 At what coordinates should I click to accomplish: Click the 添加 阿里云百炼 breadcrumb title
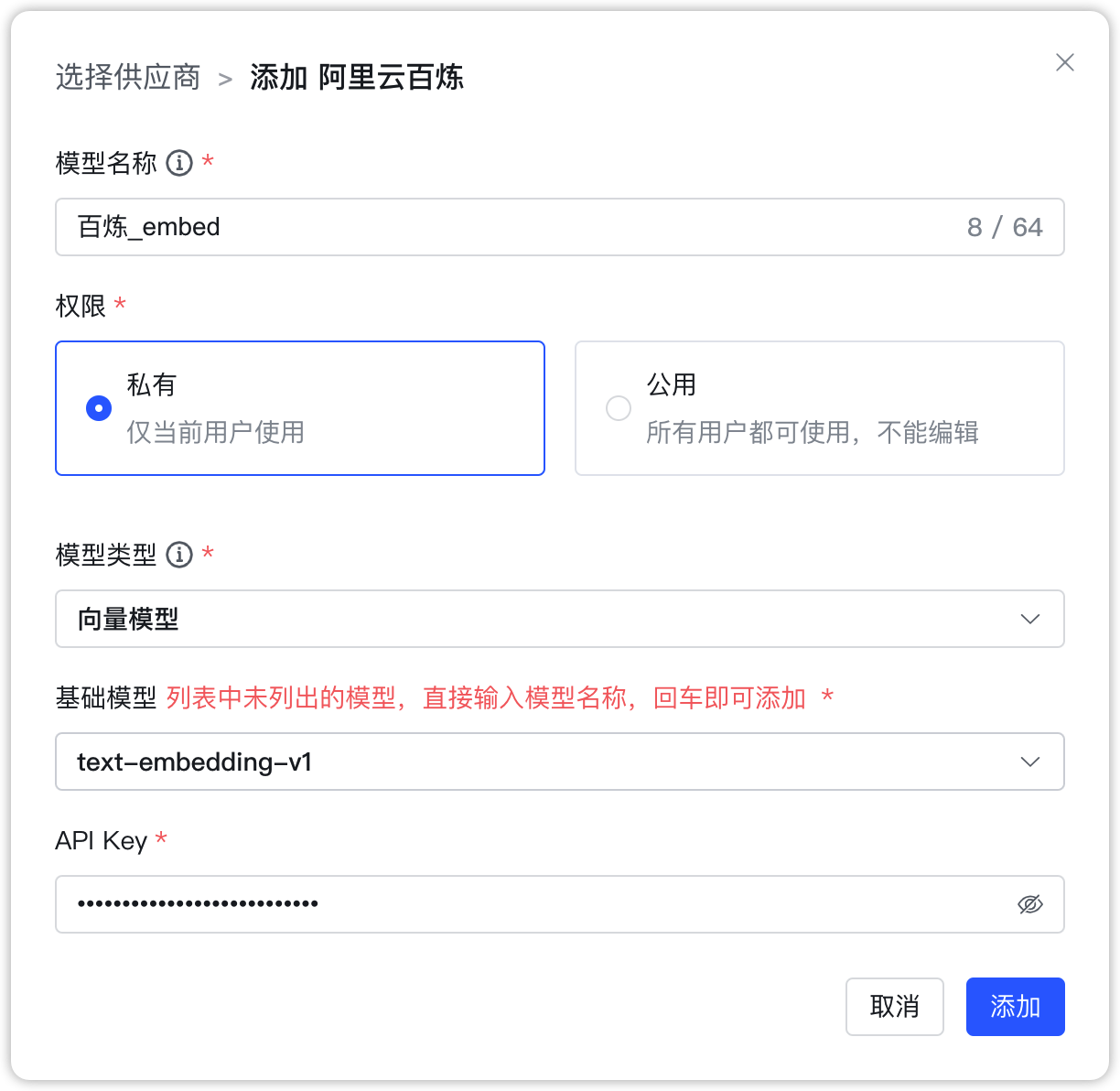[x=358, y=79]
